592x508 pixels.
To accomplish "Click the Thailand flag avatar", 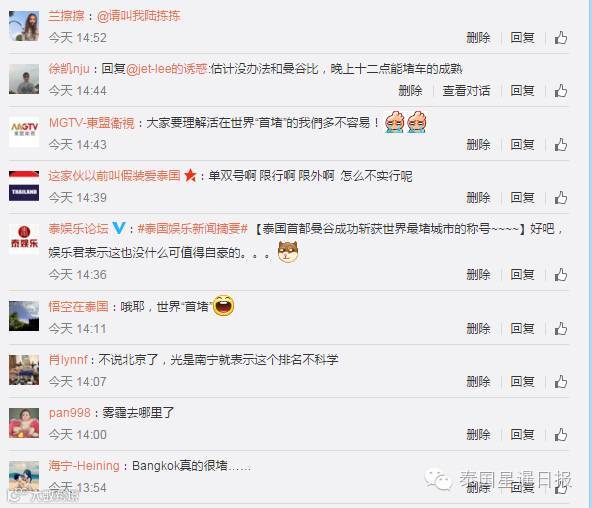I will coord(24,186).
